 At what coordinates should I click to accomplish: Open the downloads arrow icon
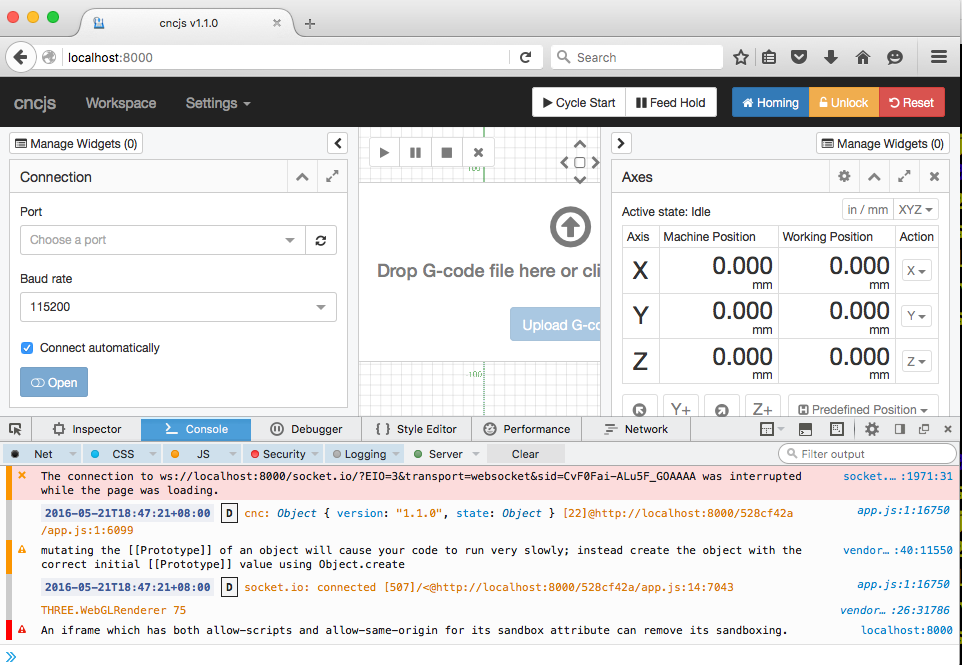831,57
